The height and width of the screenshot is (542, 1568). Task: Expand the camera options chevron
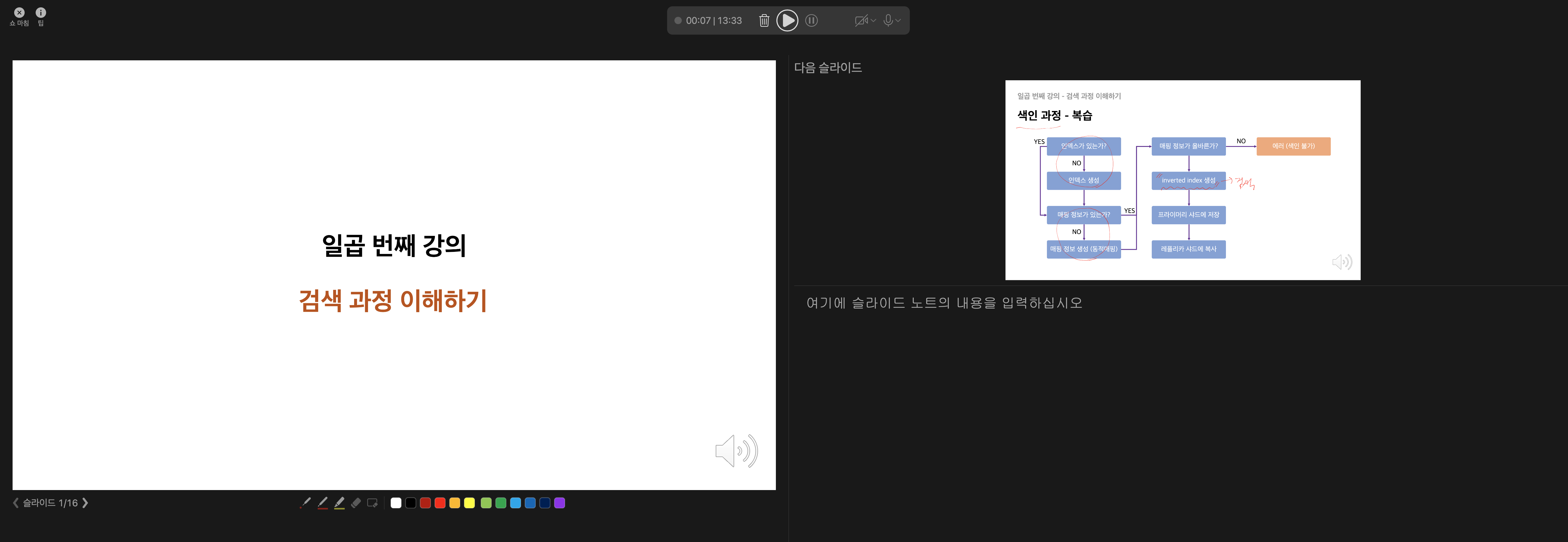[873, 21]
